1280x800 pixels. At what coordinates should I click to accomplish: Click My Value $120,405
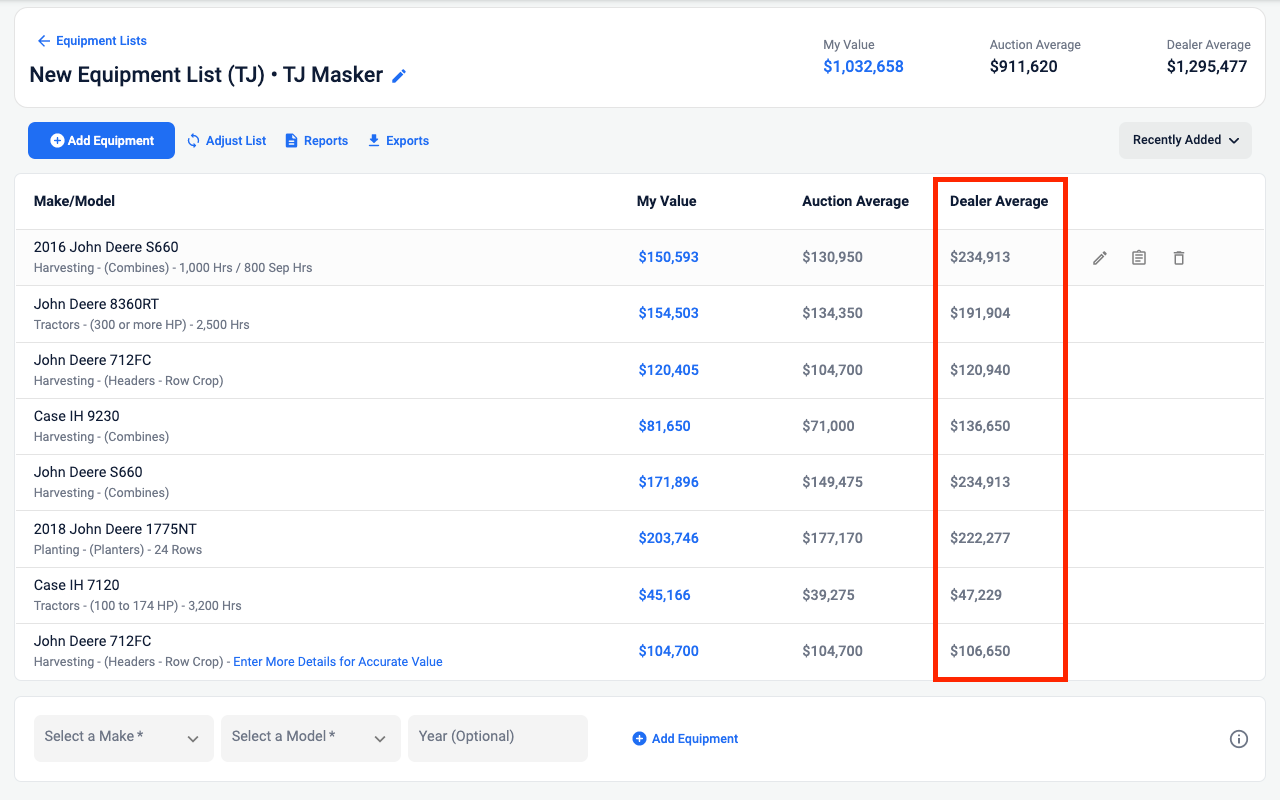pyautogui.click(x=669, y=370)
